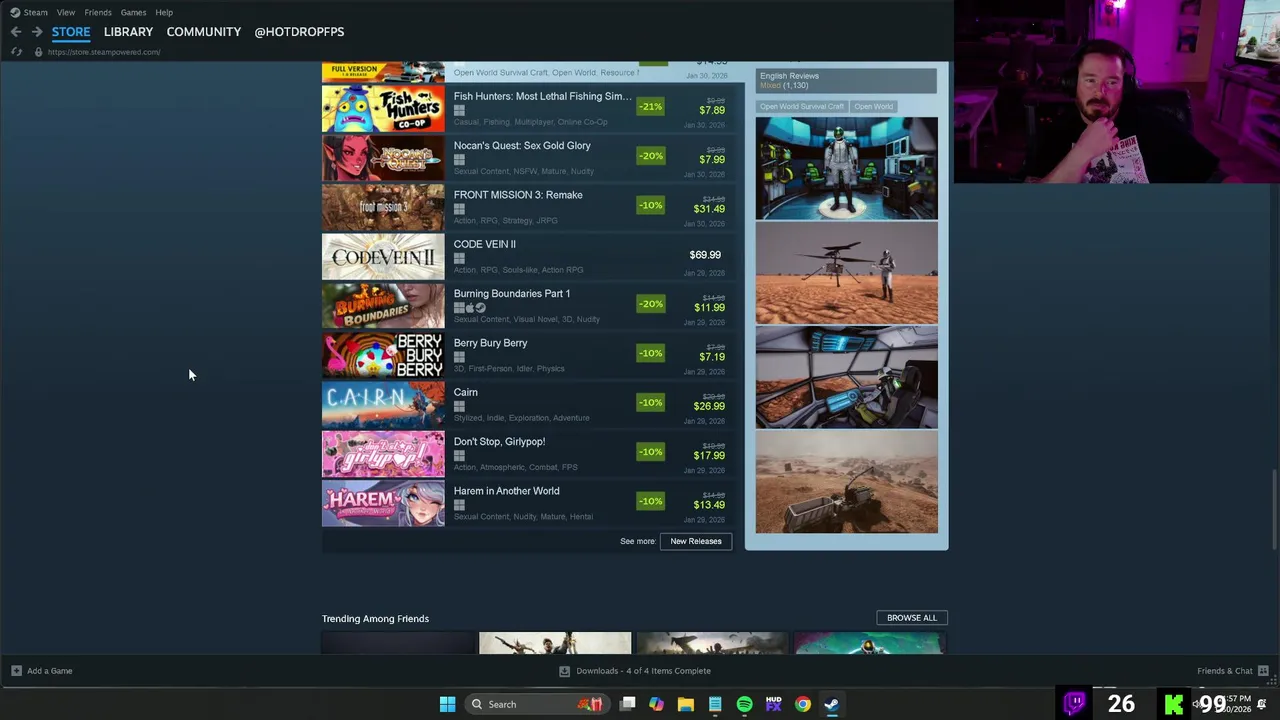Click the desert rover cart preview screenshot
The image size is (1280, 720).
click(846, 482)
